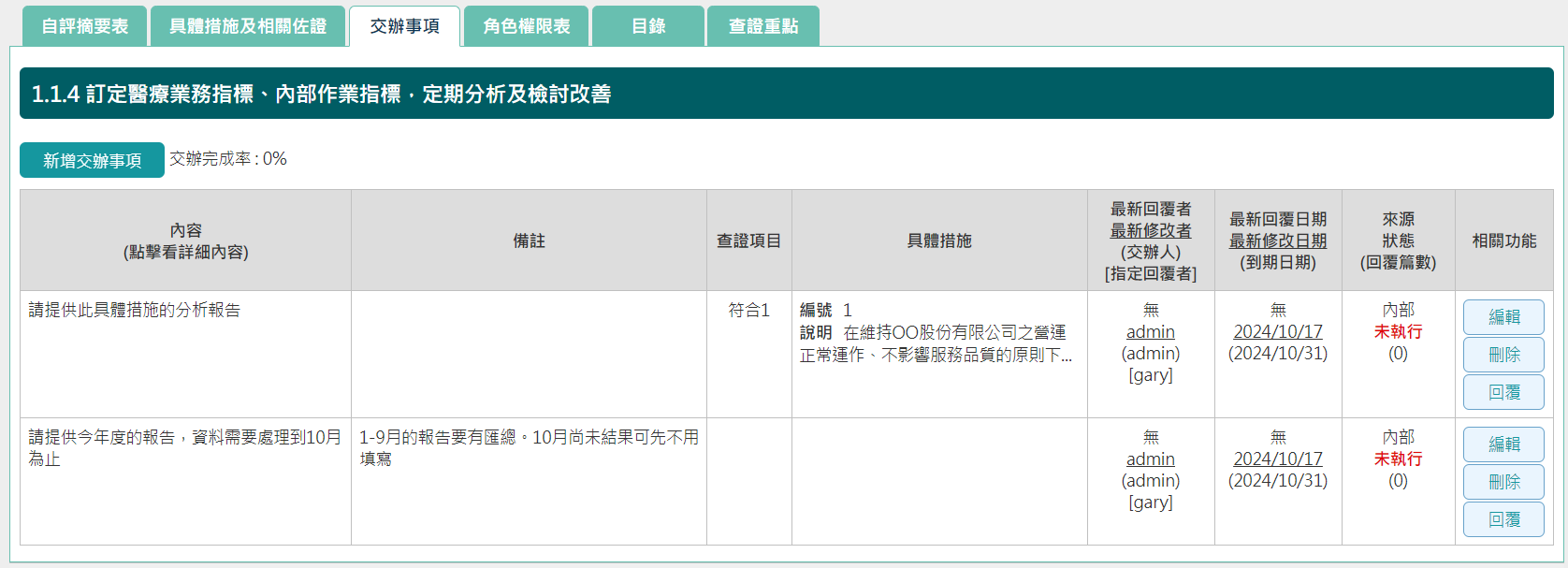
Task: Switch to the 自評摘要表 tab
Action: tap(84, 26)
